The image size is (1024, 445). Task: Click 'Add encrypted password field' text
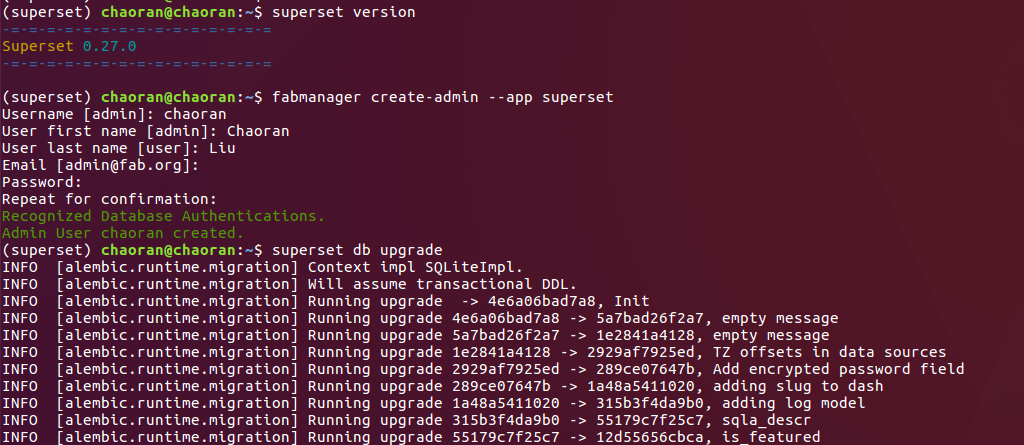[x=839, y=369]
